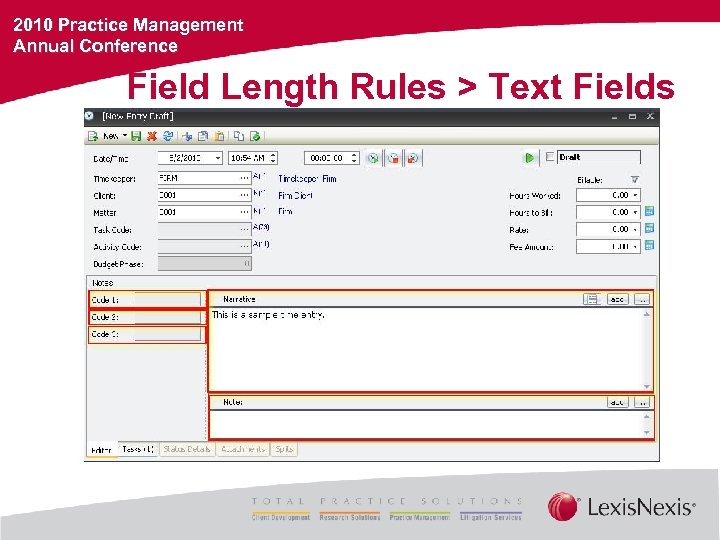The height and width of the screenshot is (540, 720).
Task: Open the New button dropdown arrow
Action: click(124, 135)
